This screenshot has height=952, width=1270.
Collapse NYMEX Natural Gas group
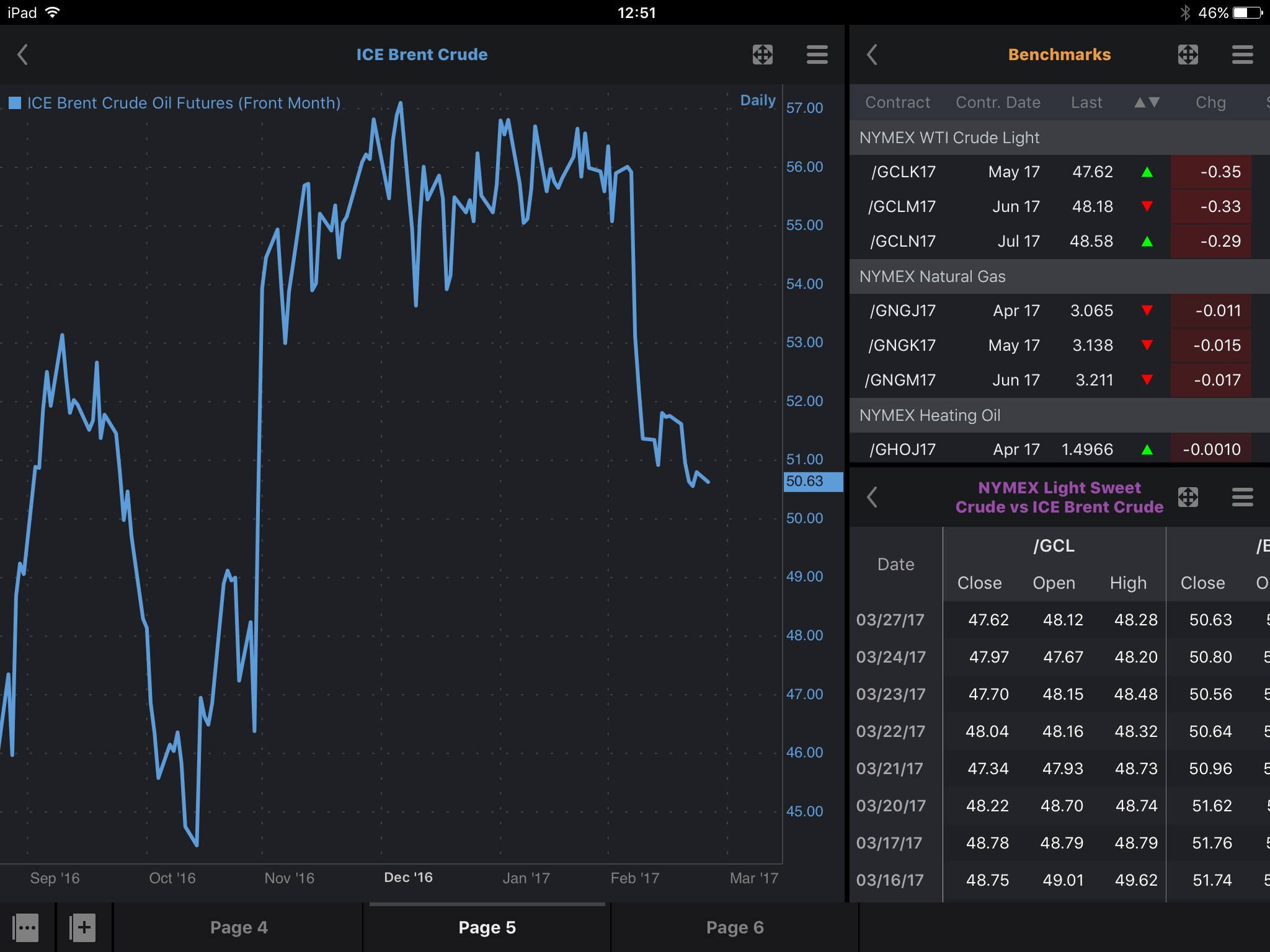click(x=1060, y=276)
